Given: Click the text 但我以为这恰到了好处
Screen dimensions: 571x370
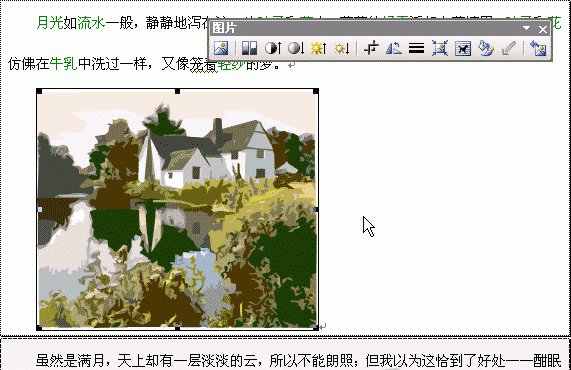Looking at the screenshot, I should pos(435,361).
